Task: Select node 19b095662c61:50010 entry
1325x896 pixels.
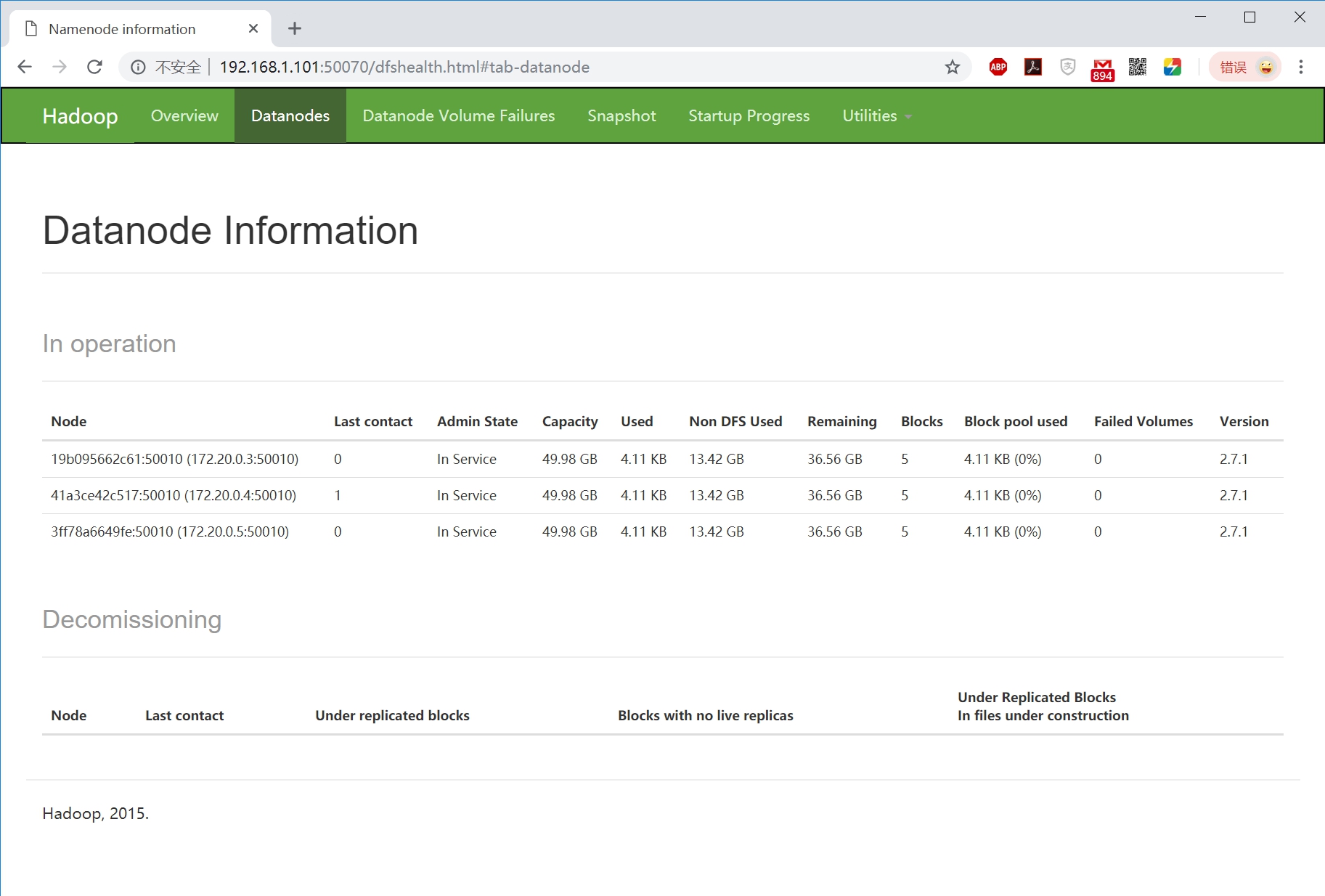Action: pyautogui.click(x=175, y=459)
